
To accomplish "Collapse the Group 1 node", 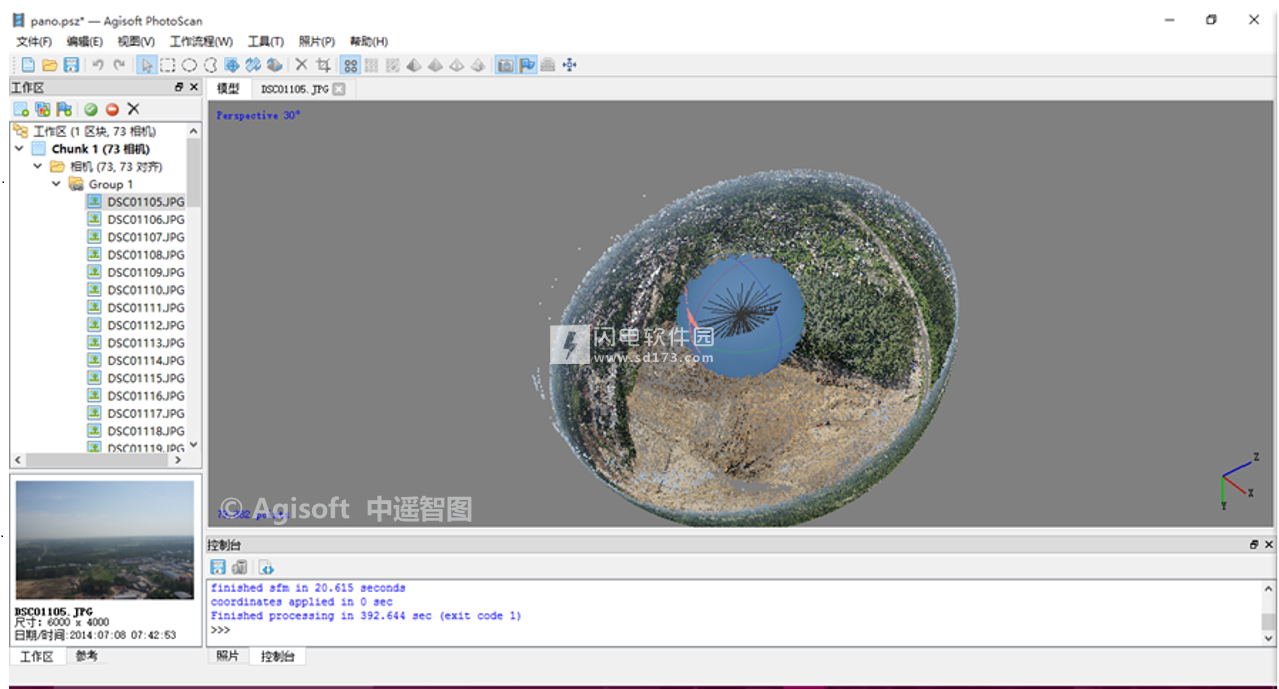I will 57,184.
